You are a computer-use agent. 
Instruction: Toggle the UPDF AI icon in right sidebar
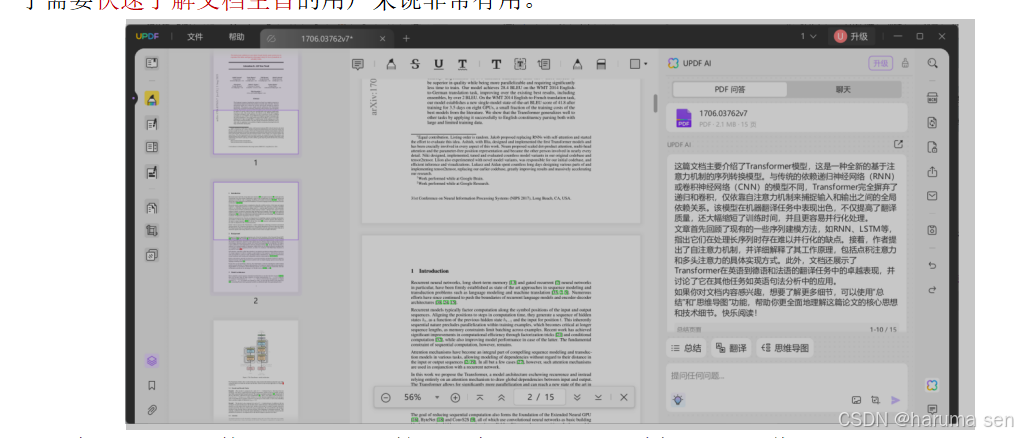(932, 385)
